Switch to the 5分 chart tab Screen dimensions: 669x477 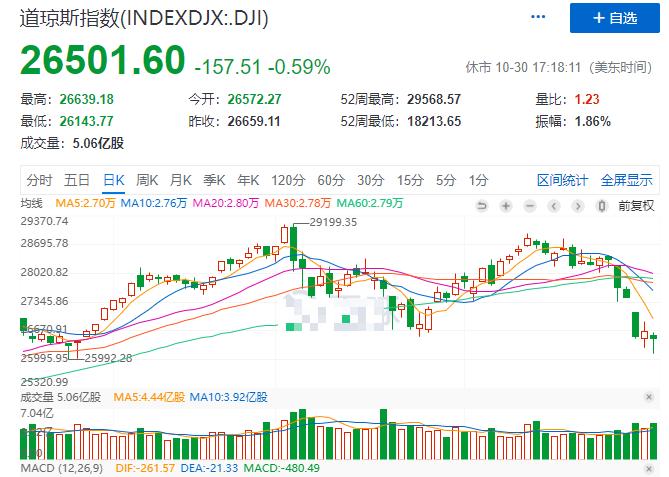click(x=445, y=180)
